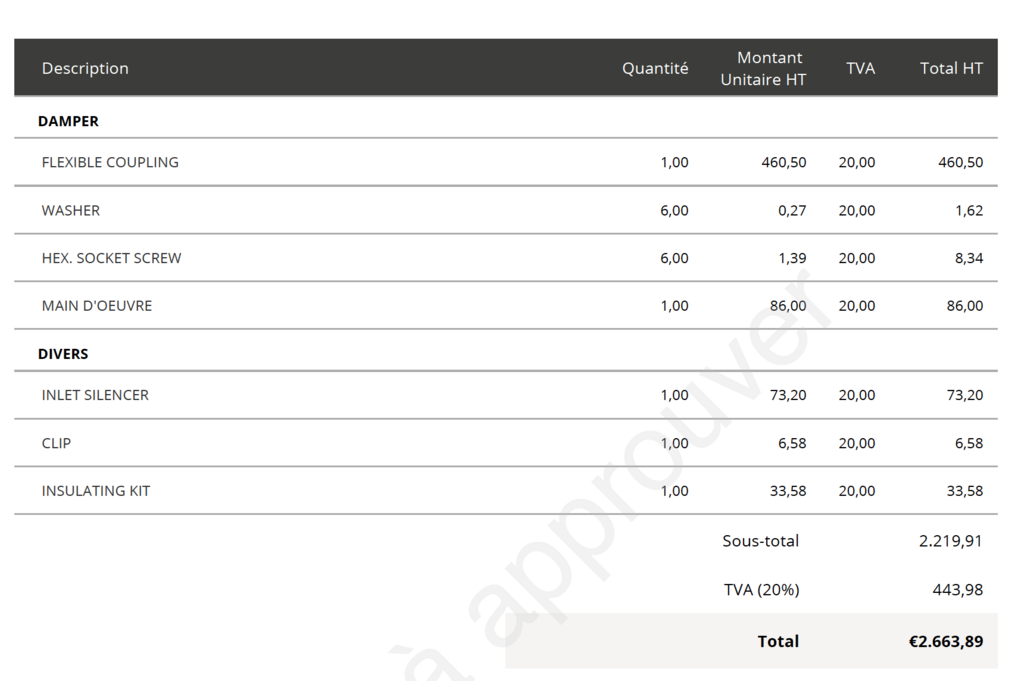Select the INLET SILENCER line item

(x=95, y=395)
